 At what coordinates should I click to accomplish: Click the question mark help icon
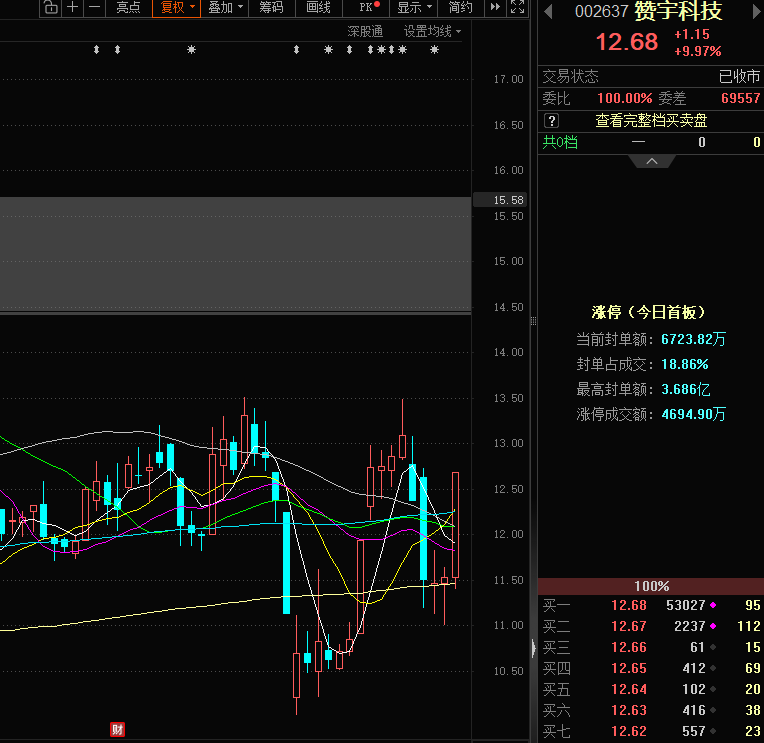click(x=552, y=120)
